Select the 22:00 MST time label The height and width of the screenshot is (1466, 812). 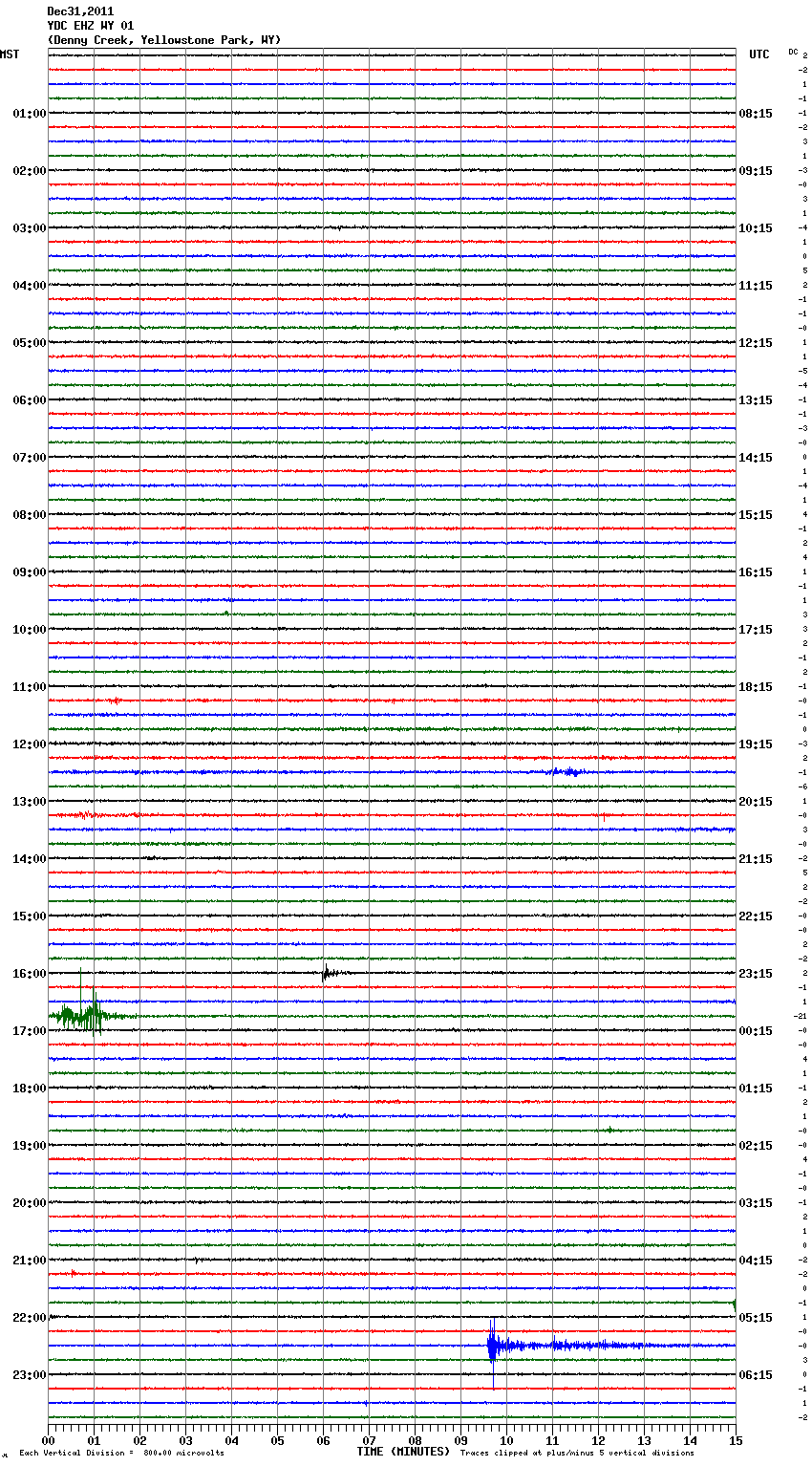(30, 1318)
